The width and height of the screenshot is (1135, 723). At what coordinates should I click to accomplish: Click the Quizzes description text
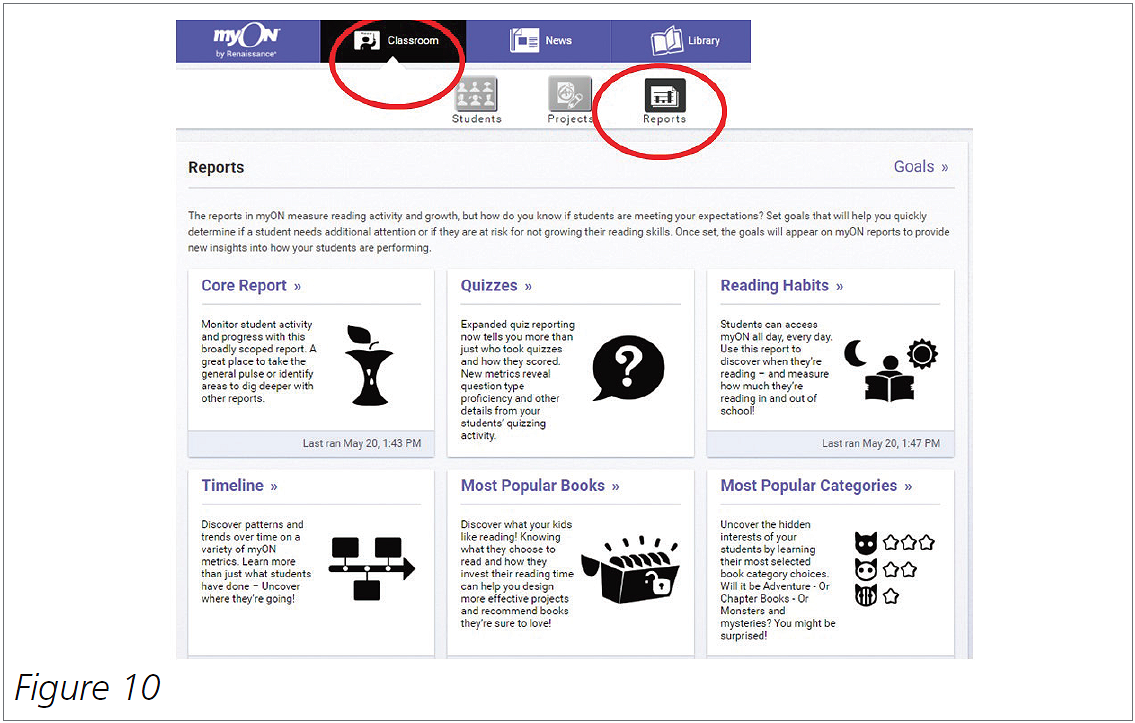(518, 380)
